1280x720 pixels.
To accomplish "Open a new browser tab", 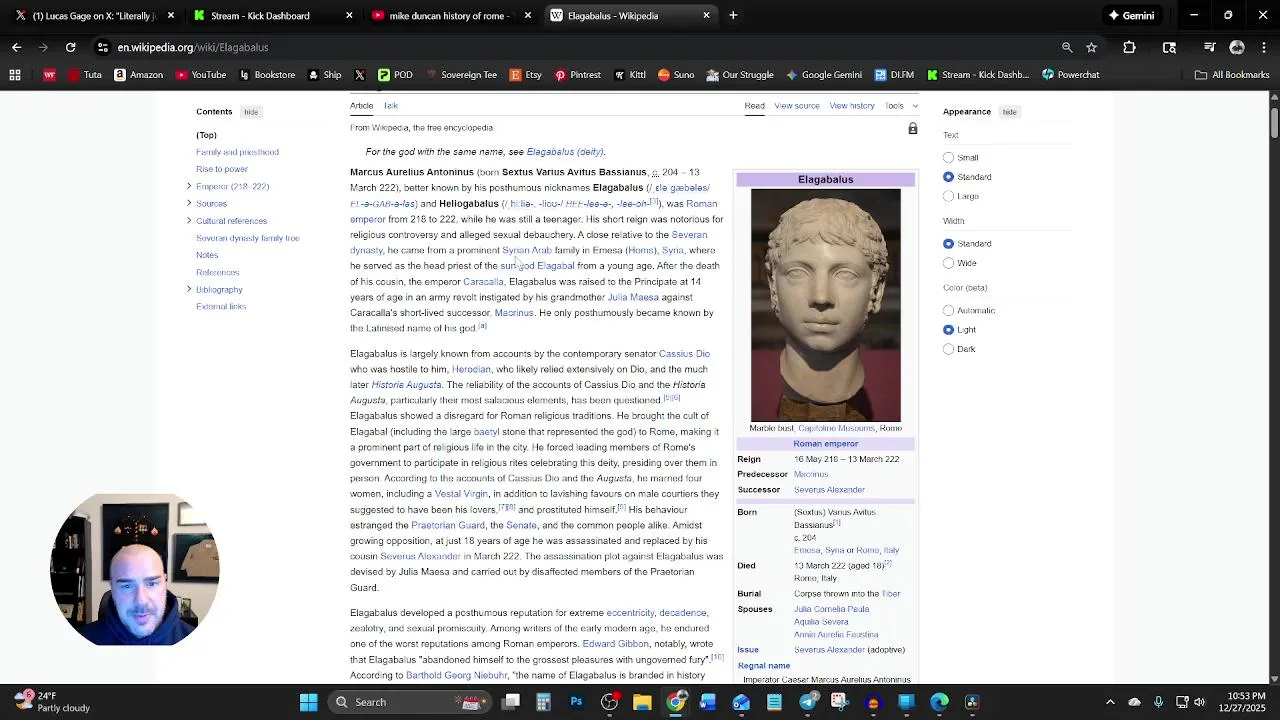I will point(733,15).
